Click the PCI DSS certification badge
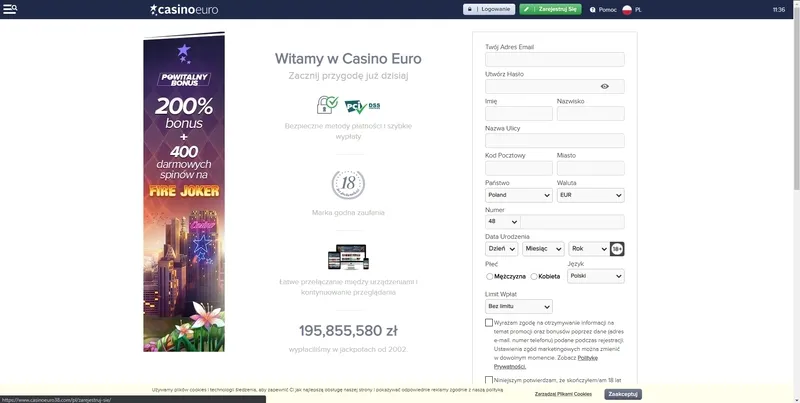The image size is (800, 403). (362, 106)
